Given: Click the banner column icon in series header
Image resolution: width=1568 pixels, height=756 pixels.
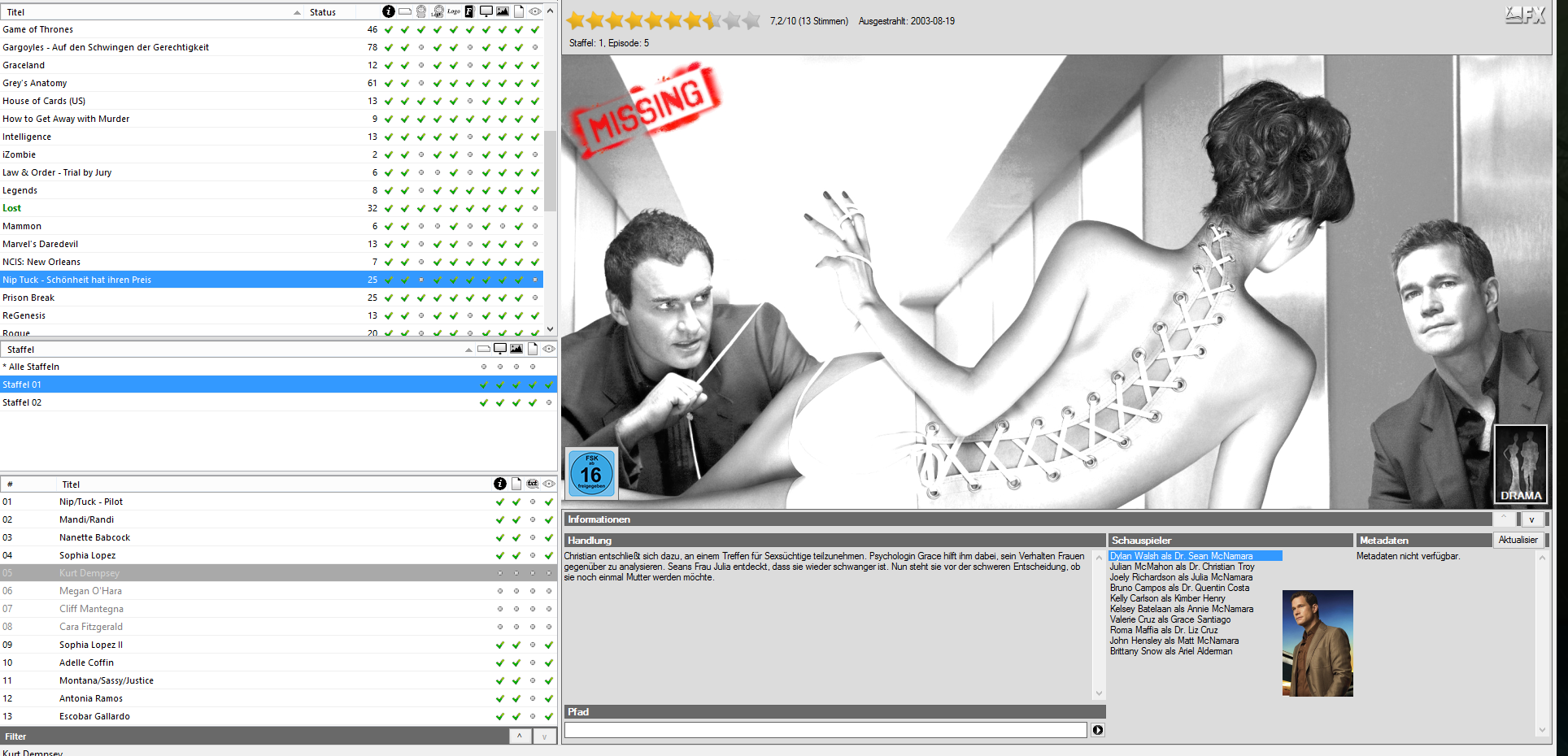Looking at the screenshot, I should (404, 11).
